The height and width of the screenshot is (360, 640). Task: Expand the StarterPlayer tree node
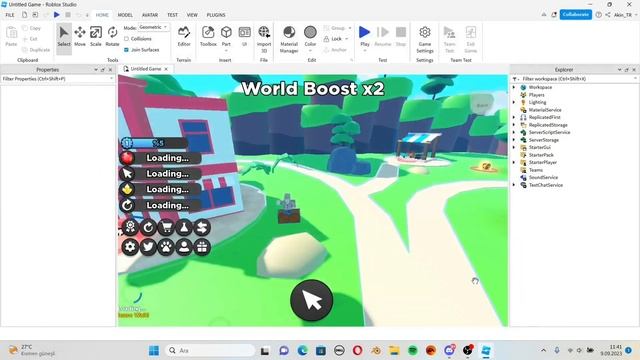pos(514,162)
